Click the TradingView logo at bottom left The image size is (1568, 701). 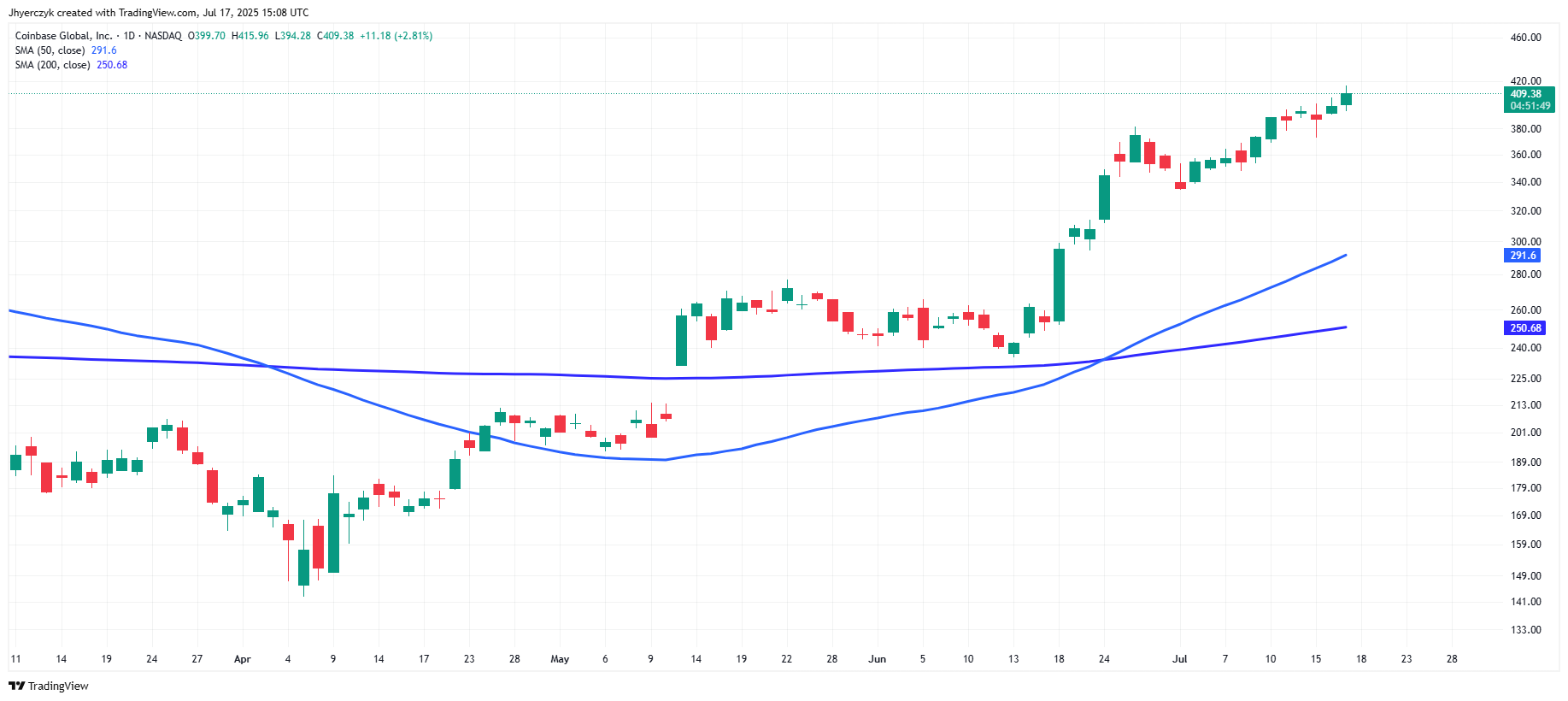49,686
